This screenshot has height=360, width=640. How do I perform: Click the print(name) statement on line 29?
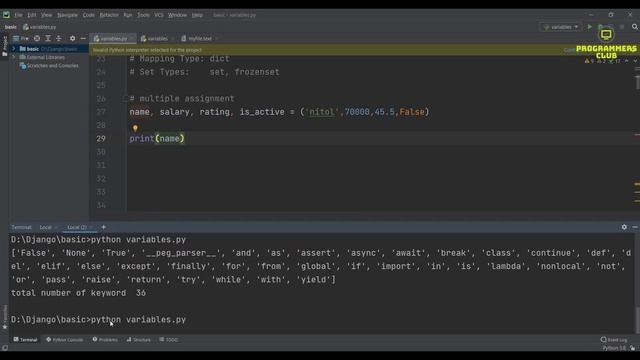[157, 139]
